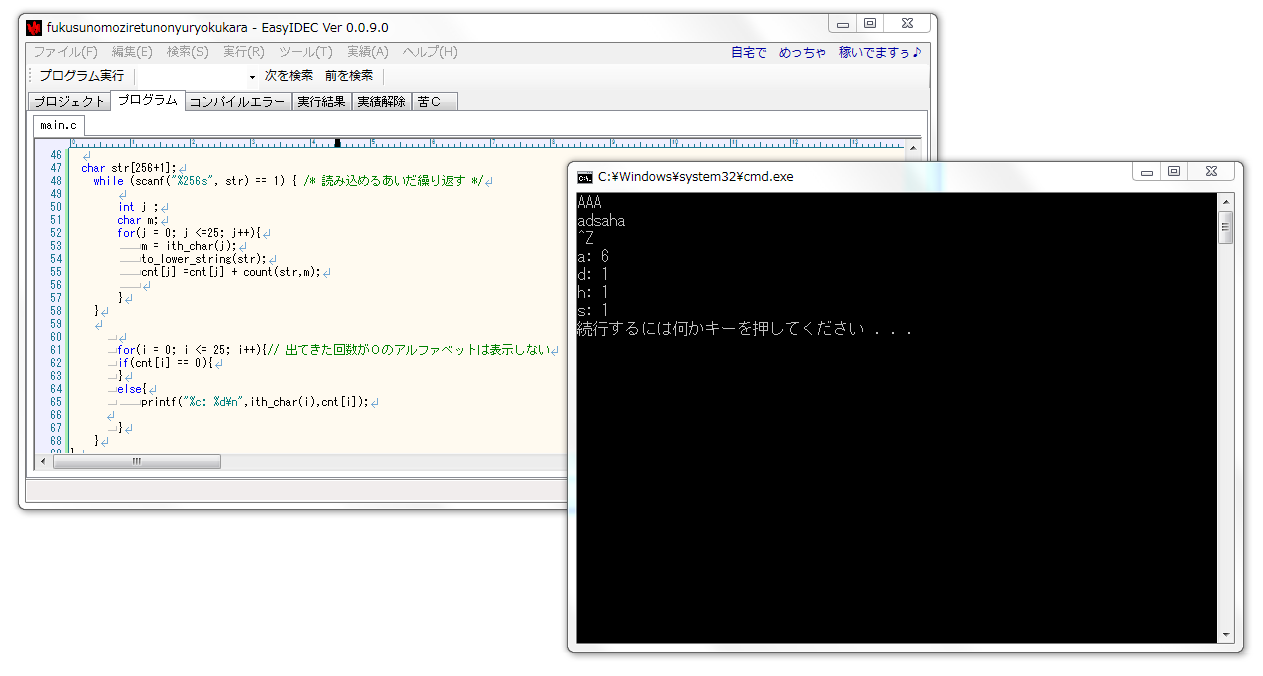Click 次を検索 to find next match

288,75
